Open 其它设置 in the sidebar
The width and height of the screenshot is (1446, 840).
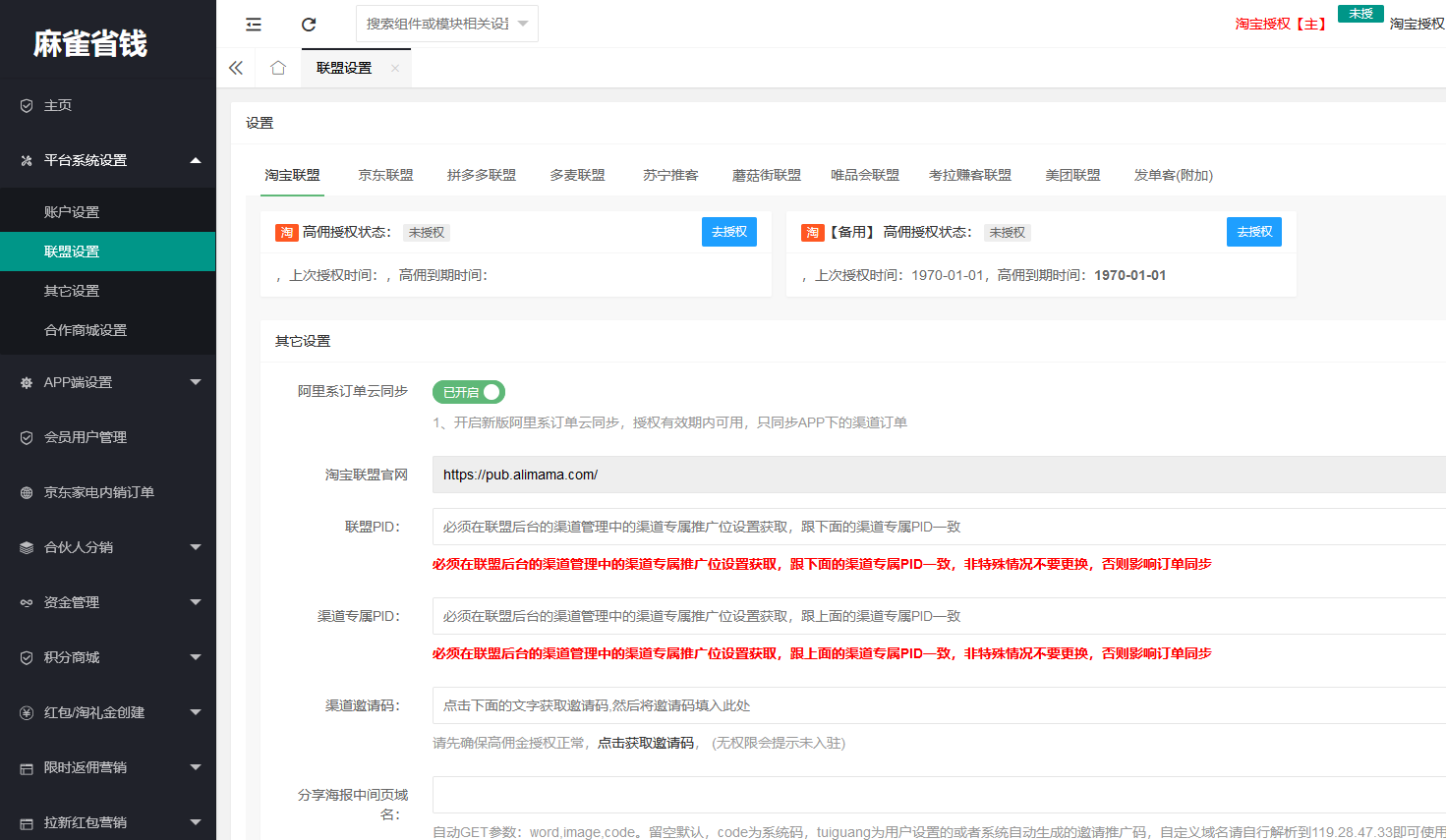108,291
